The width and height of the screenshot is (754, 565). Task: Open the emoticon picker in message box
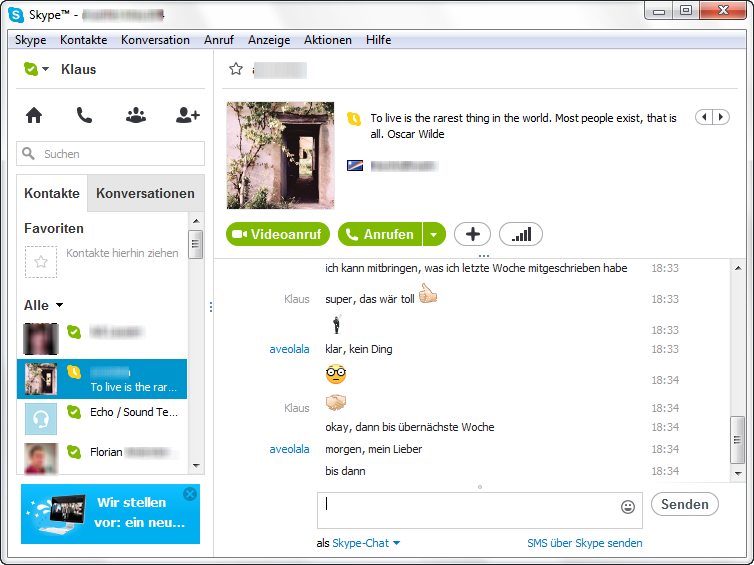[628, 507]
